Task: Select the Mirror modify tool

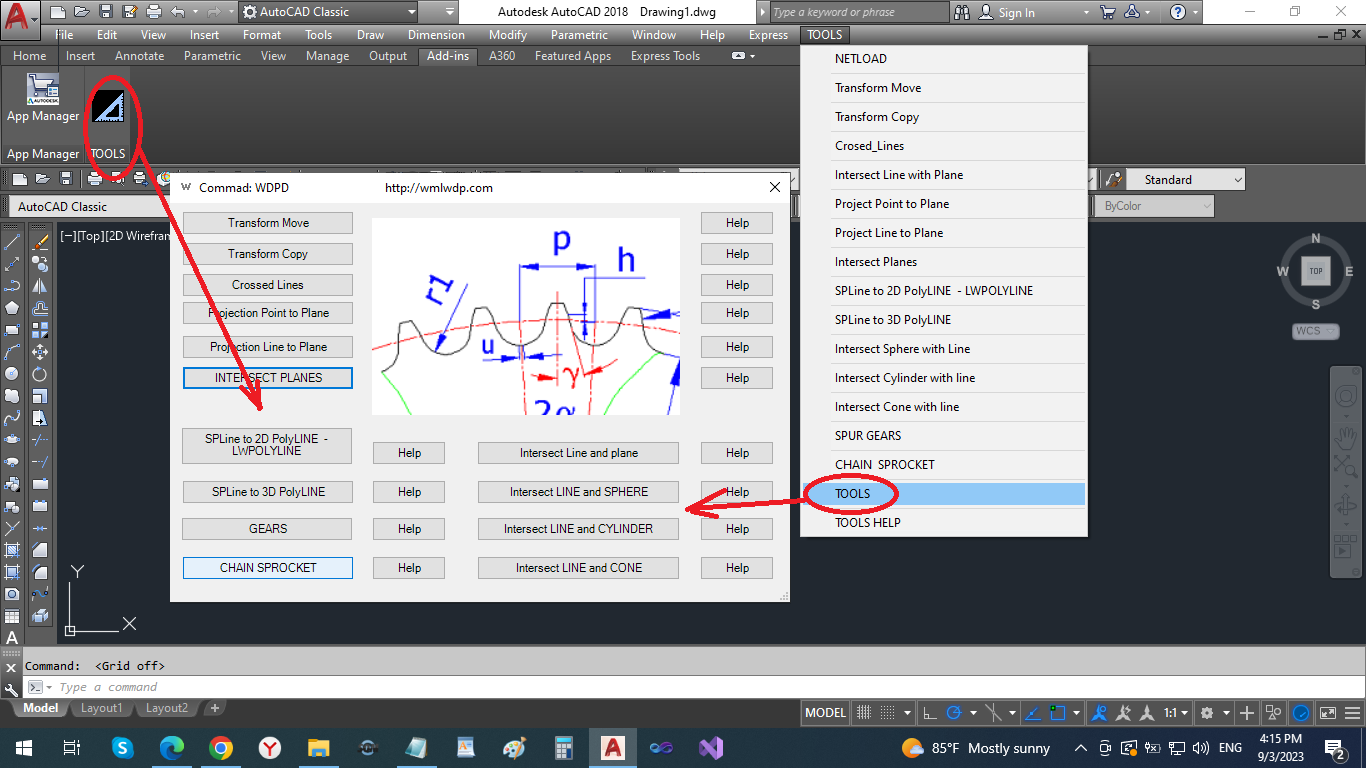Action: tap(41, 285)
